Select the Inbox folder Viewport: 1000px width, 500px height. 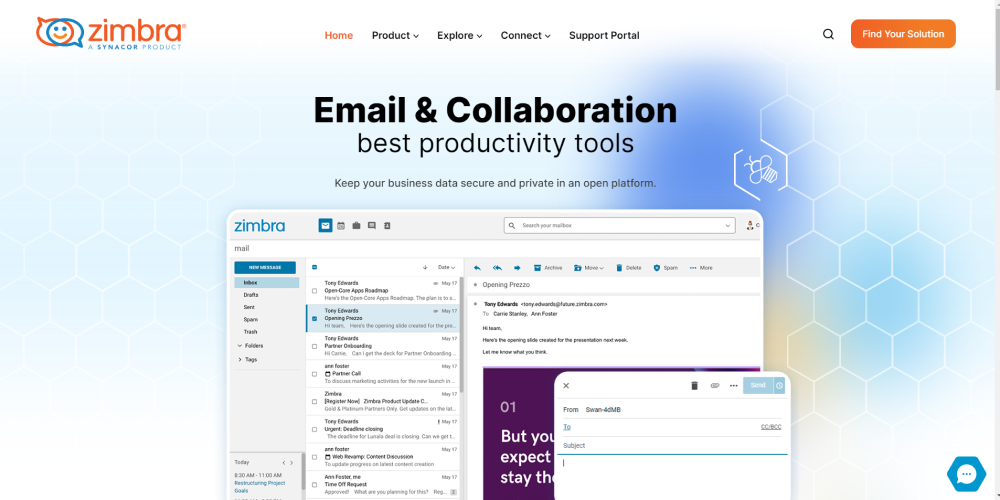[x=266, y=283]
